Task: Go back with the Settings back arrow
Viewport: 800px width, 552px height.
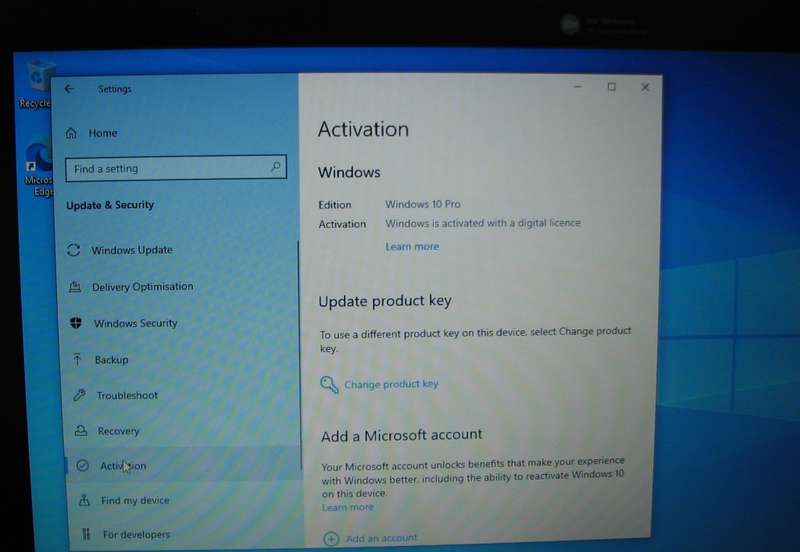Action: [69, 89]
